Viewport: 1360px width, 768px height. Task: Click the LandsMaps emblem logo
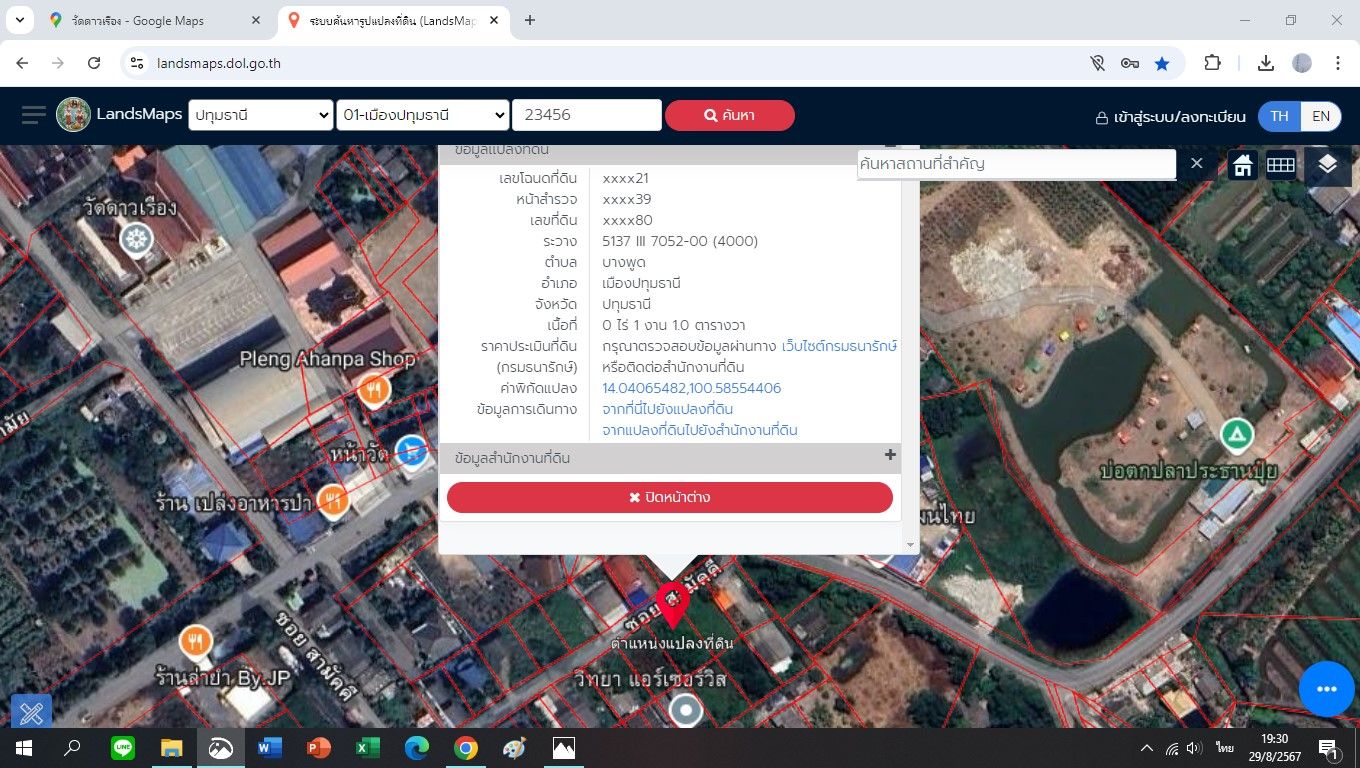(x=73, y=115)
